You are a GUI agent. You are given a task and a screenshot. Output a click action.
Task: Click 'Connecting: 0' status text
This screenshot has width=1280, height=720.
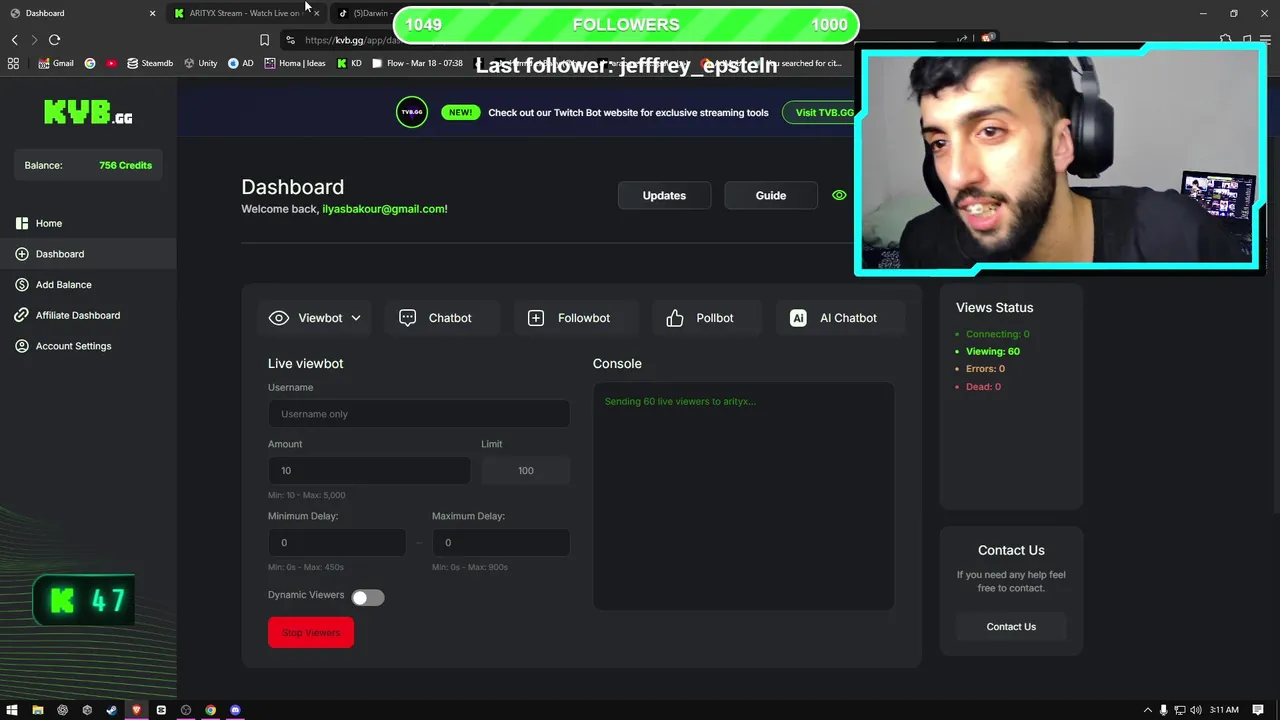pos(997,334)
